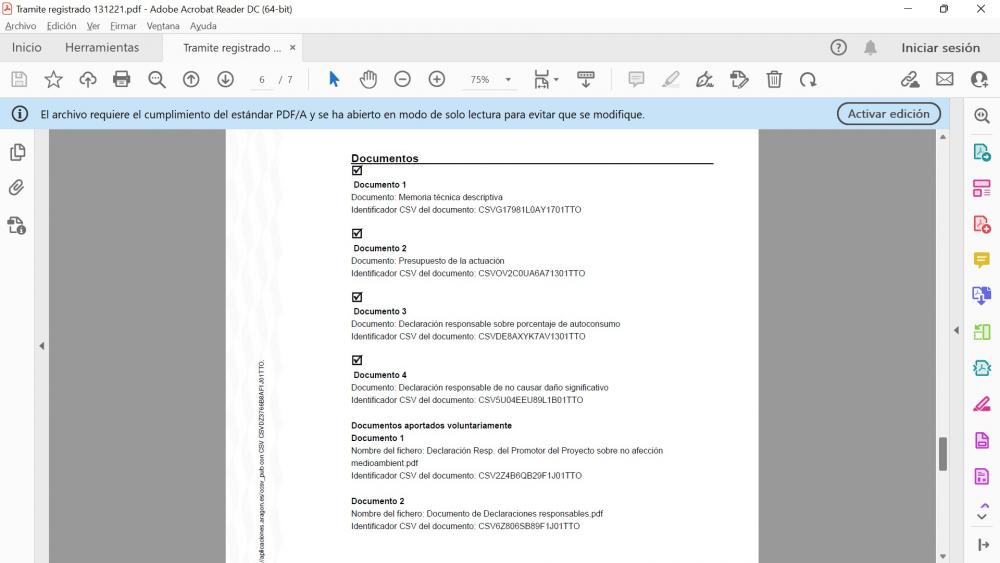Image resolution: width=1000 pixels, height=563 pixels.
Task: Add bookmark with the star icon
Action: click(x=54, y=79)
